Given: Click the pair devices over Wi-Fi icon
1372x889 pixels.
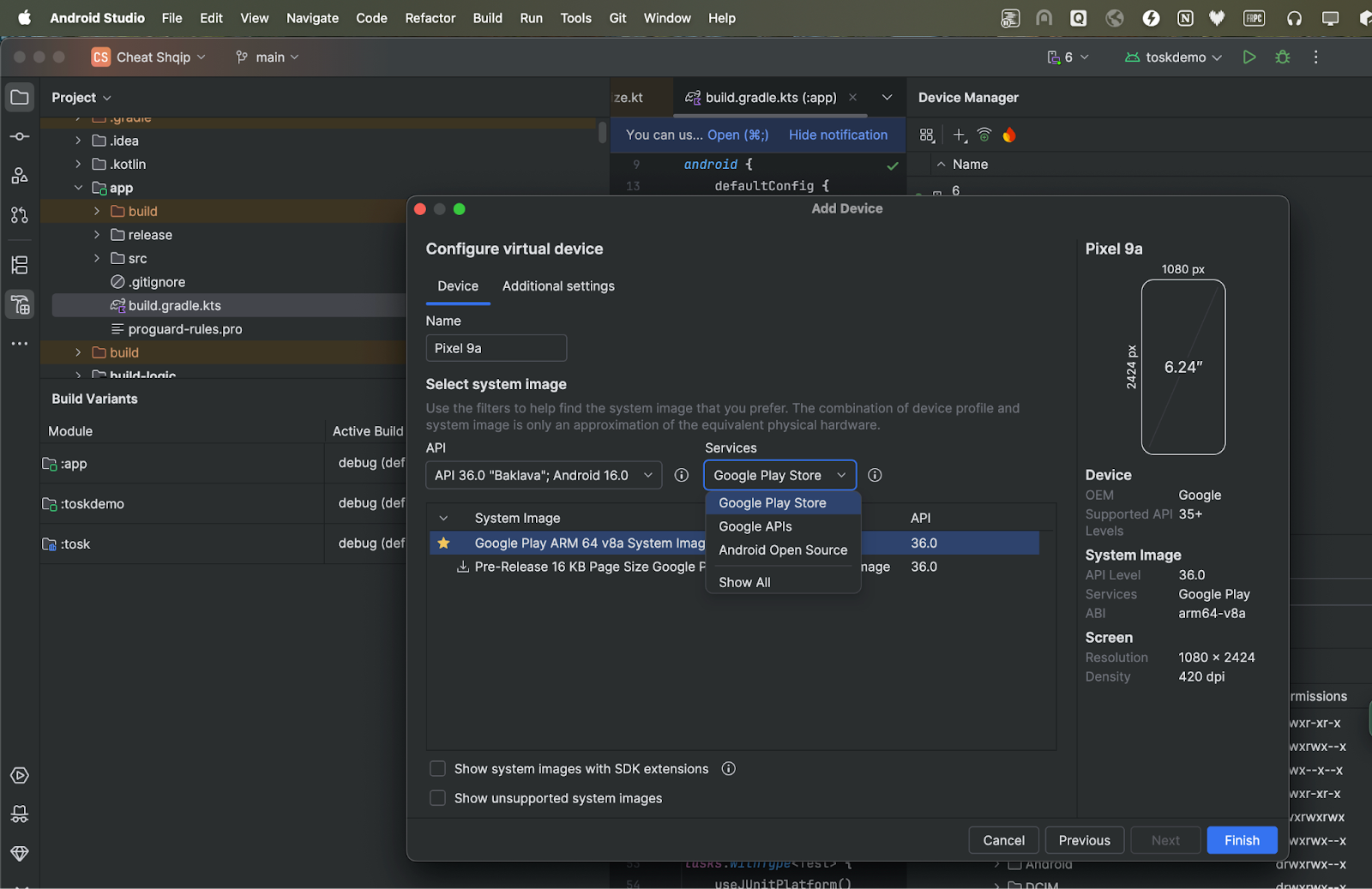Looking at the screenshot, I should [984, 135].
